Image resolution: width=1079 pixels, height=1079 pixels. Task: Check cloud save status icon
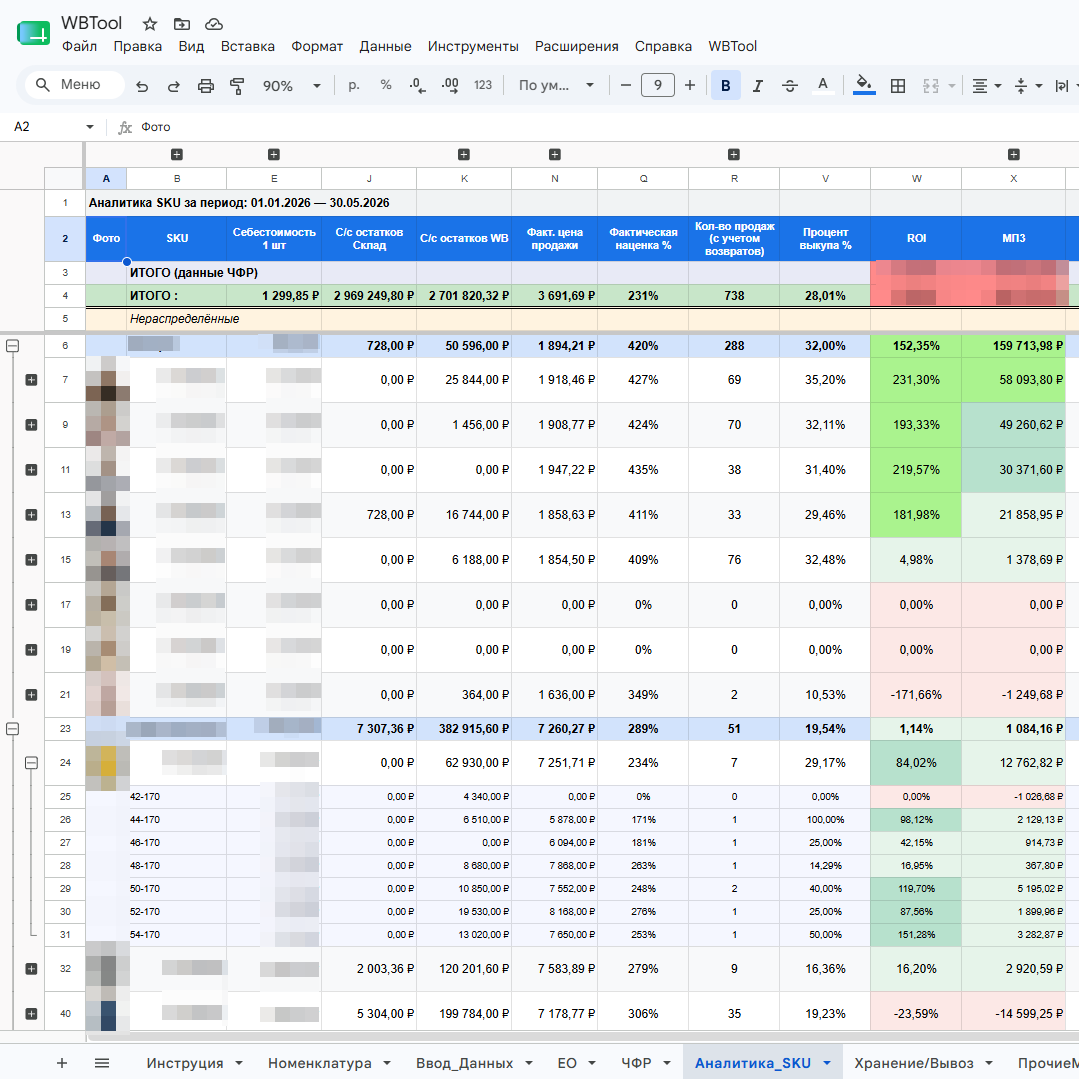[x=214, y=24]
